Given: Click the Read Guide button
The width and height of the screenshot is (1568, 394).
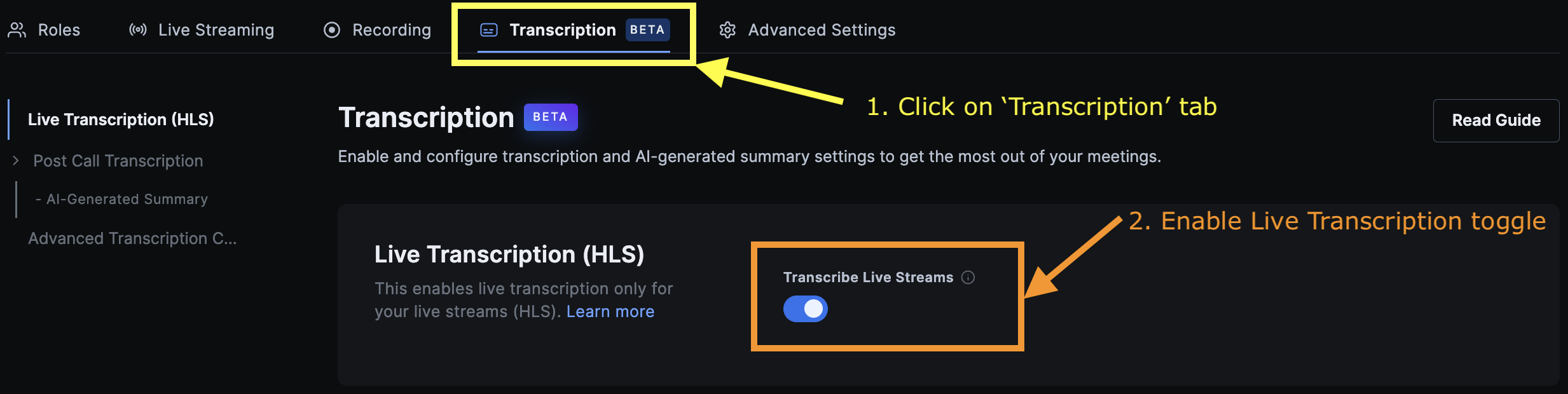Looking at the screenshot, I should (1496, 120).
